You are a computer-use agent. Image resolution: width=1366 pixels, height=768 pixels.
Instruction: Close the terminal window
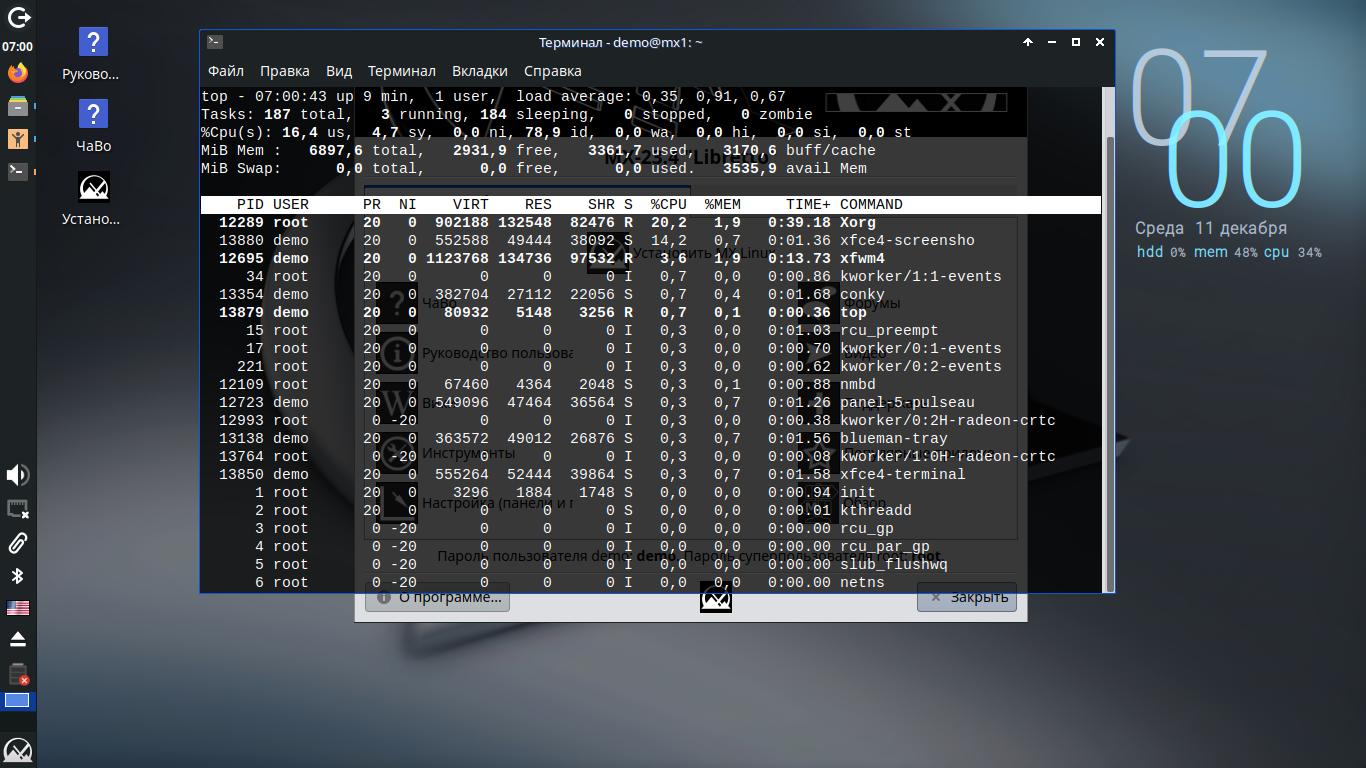(x=1100, y=42)
